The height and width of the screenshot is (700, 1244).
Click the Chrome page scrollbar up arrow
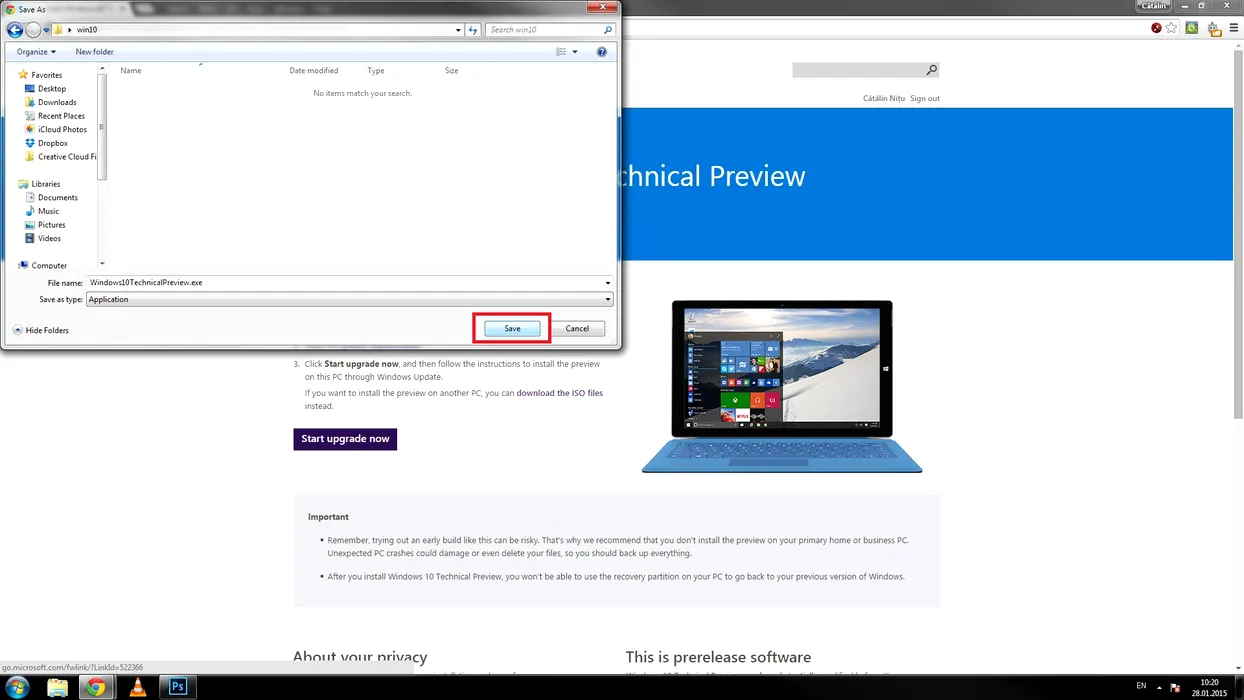(x=1238, y=45)
